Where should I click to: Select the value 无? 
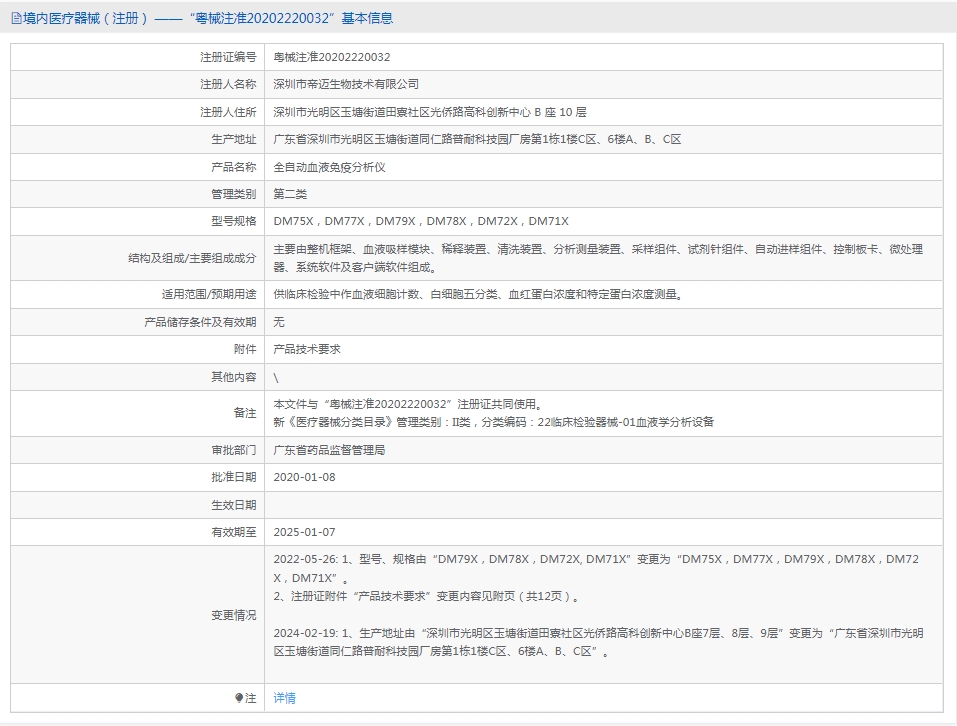tap(279, 322)
